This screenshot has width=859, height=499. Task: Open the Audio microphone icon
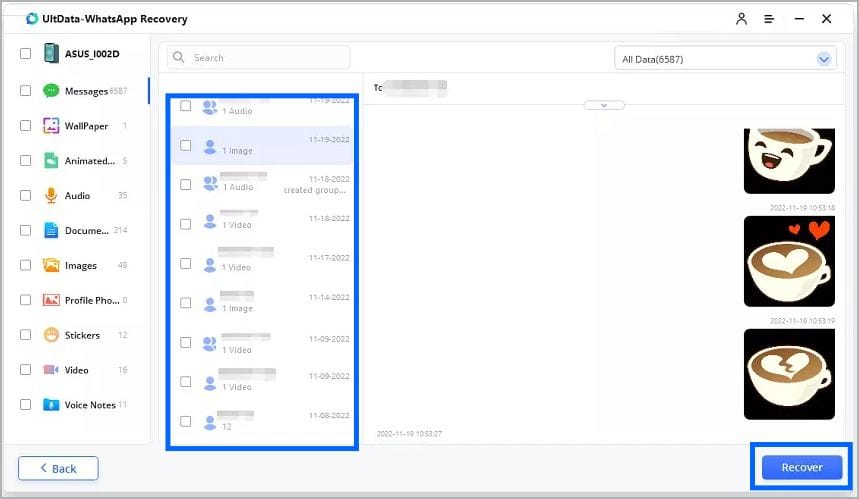click(x=51, y=196)
